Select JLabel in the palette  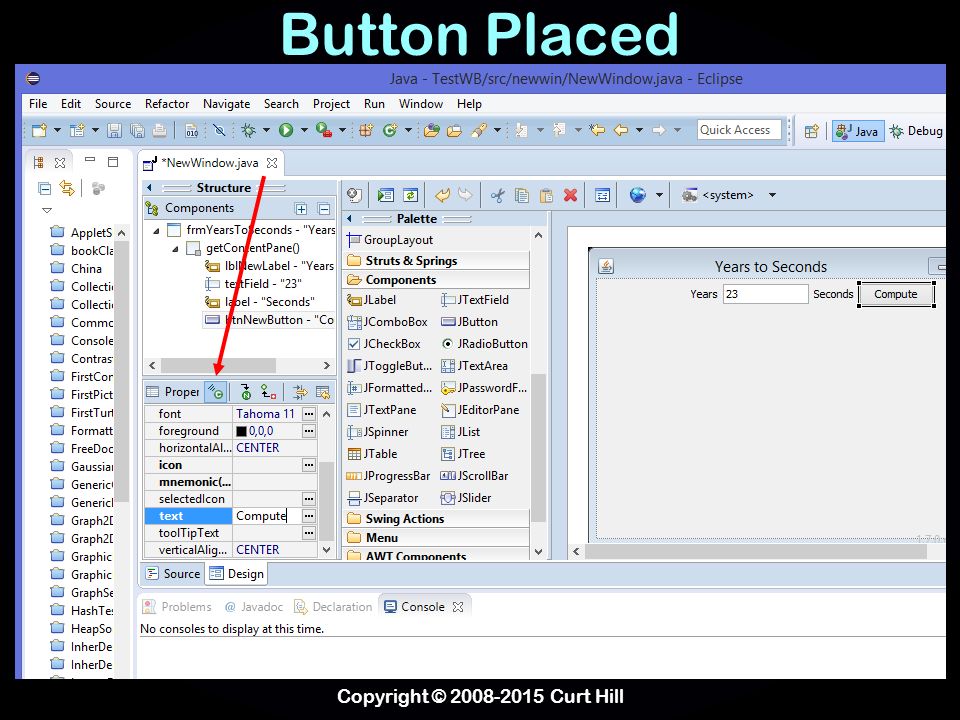372,300
